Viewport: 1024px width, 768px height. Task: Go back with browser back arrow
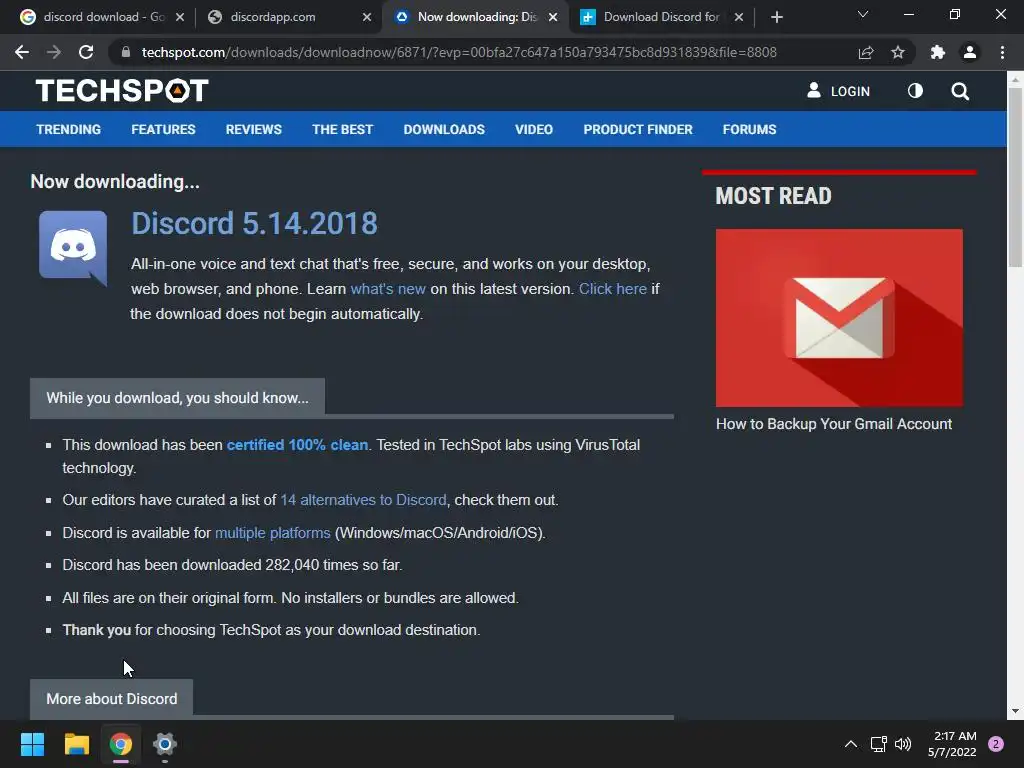pos(22,52)
